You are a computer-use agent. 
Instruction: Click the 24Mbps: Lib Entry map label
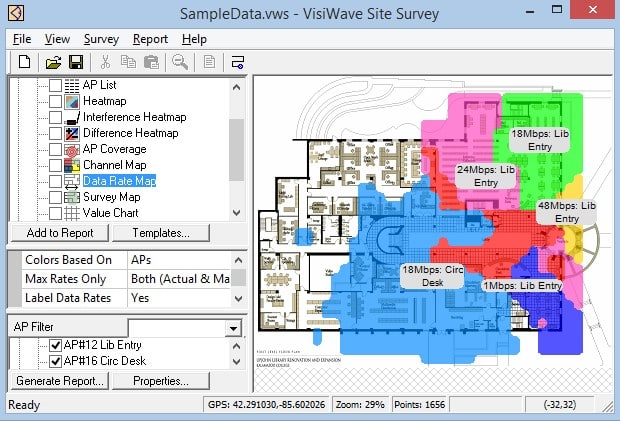[x=486, y=176]
